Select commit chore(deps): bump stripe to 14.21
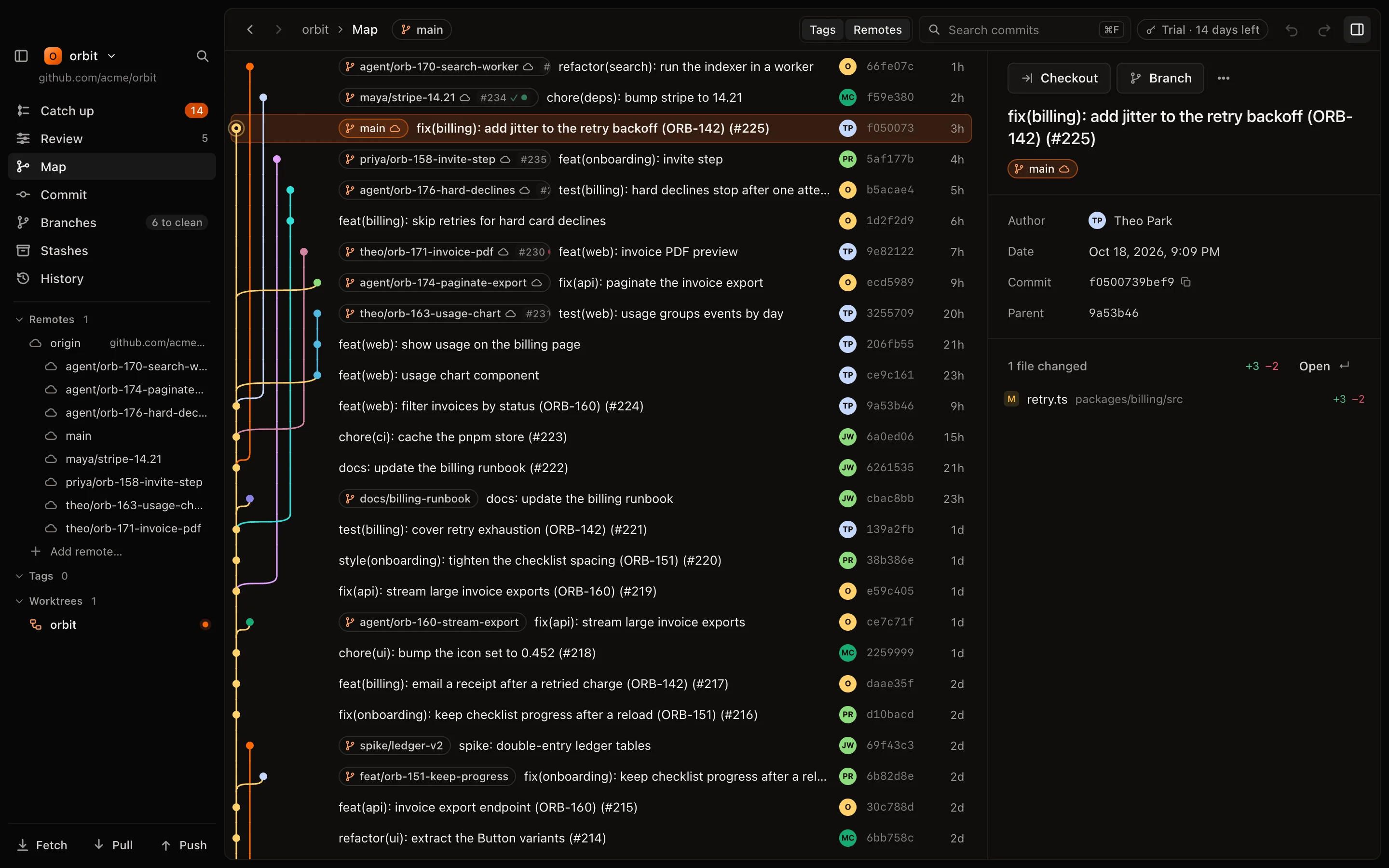Viewport: 1389px width, 868px height. 644,97
